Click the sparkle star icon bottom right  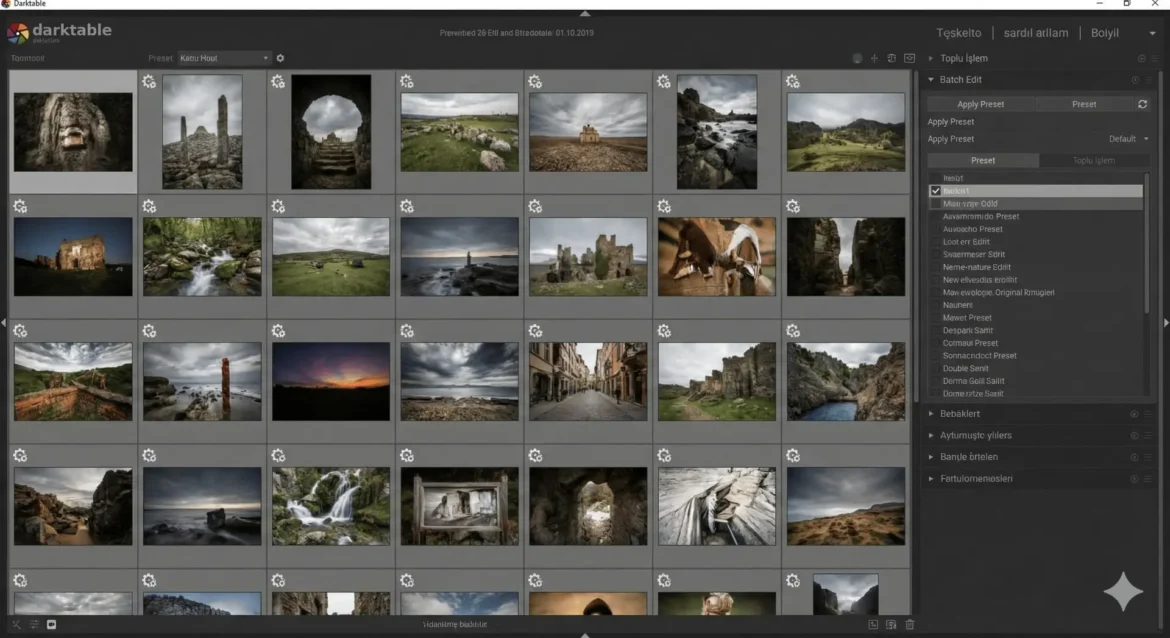click(x=1123, y=591)
